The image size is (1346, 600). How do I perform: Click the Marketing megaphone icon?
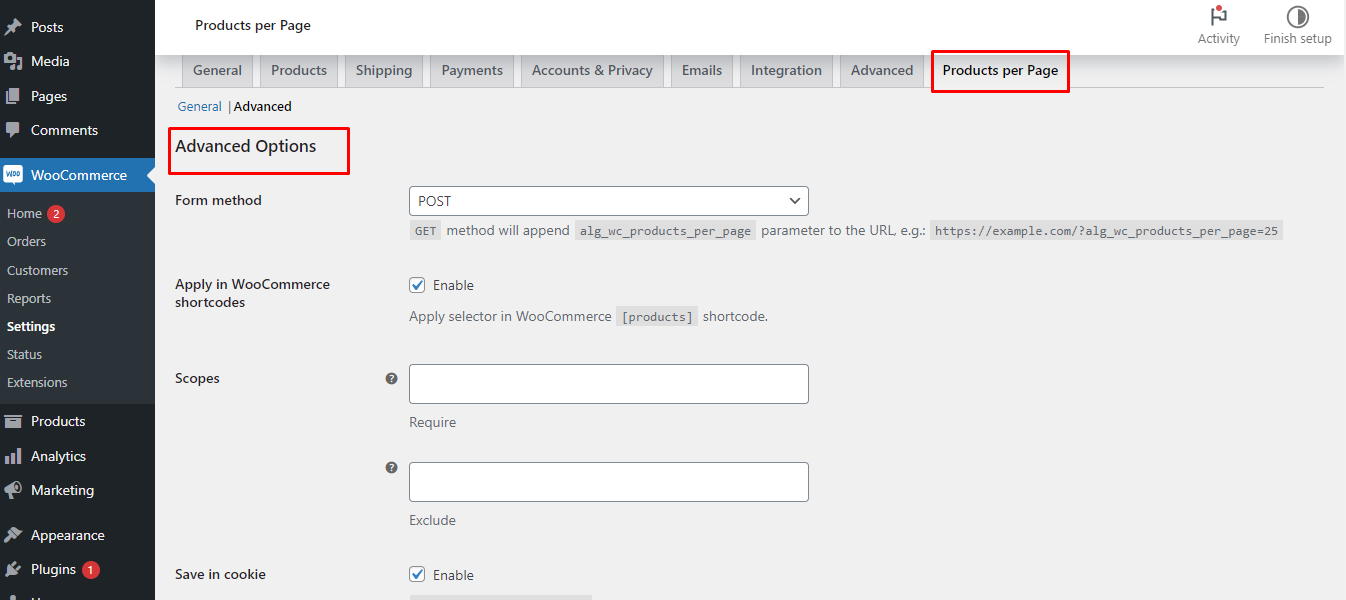(13, 490)
